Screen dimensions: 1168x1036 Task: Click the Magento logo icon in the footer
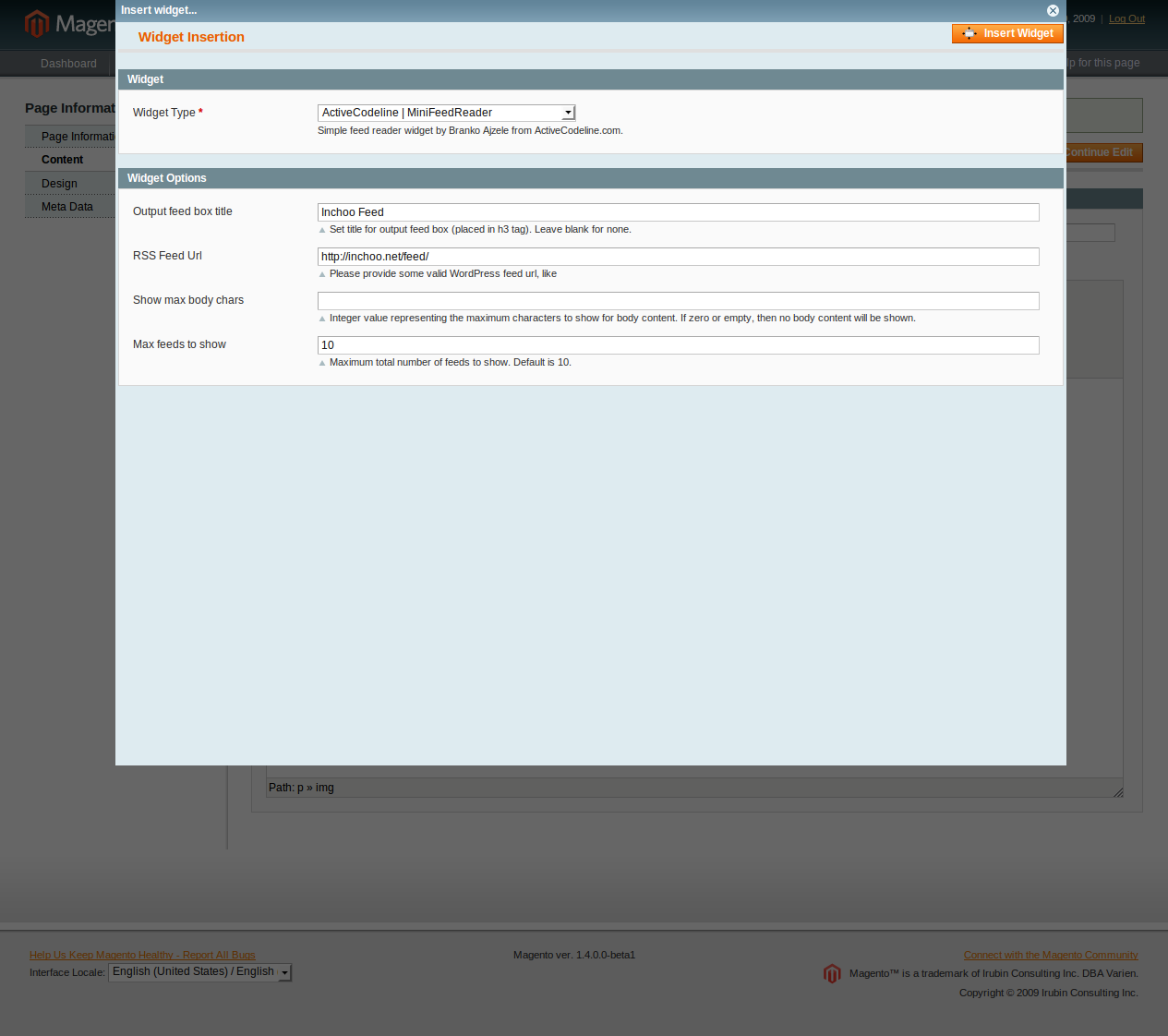coord(832,974)
